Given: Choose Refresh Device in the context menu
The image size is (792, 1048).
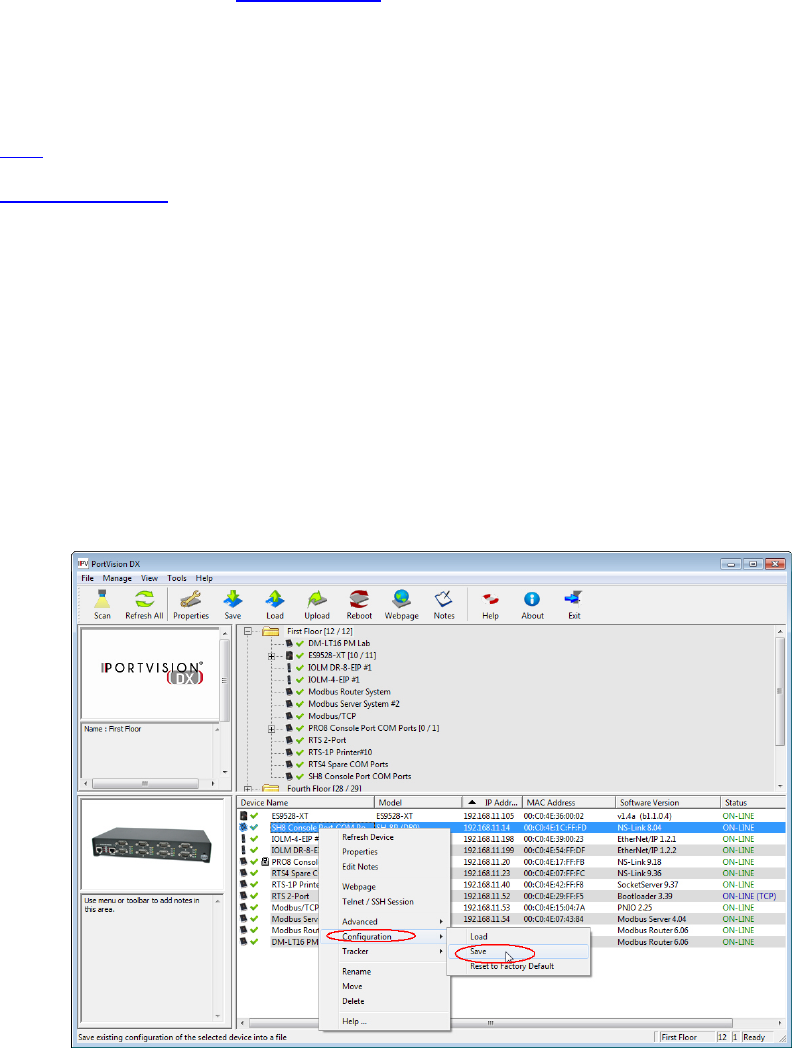Looking at the screenshot, I should [385, 837].
